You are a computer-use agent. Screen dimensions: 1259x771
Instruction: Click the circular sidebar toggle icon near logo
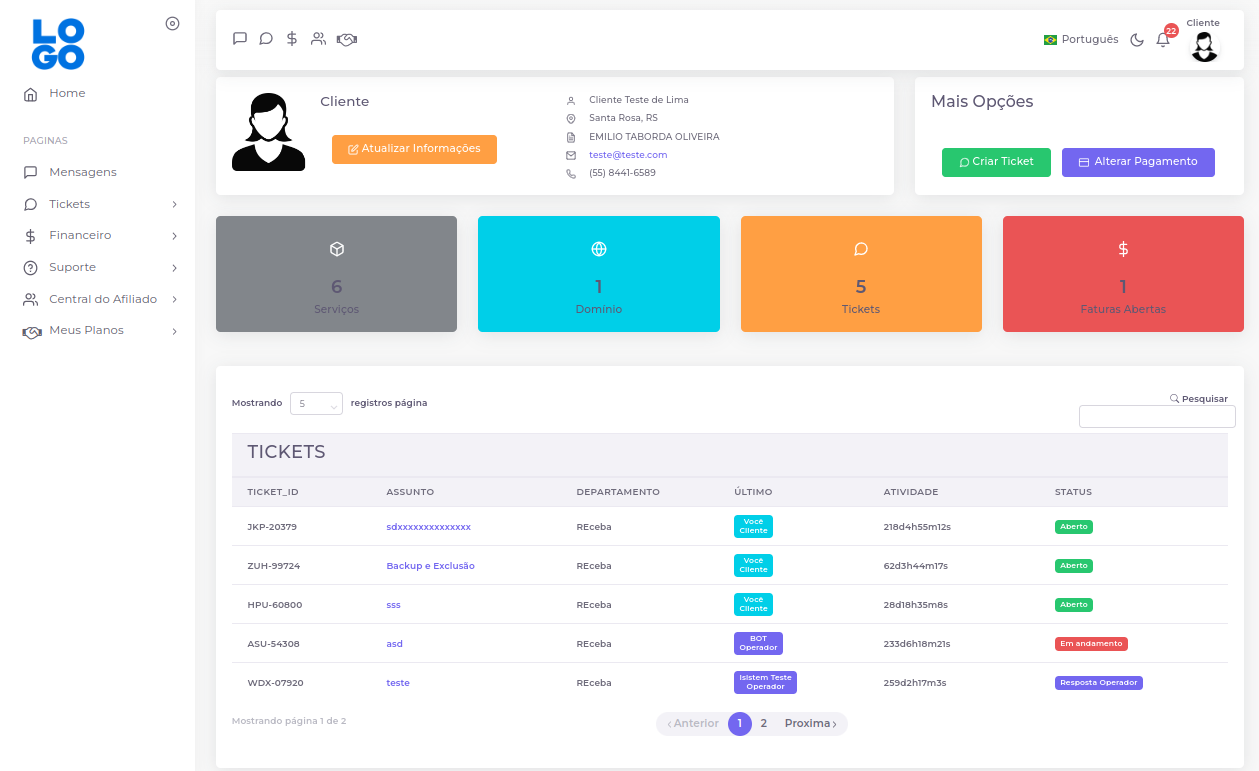[172, 23]
